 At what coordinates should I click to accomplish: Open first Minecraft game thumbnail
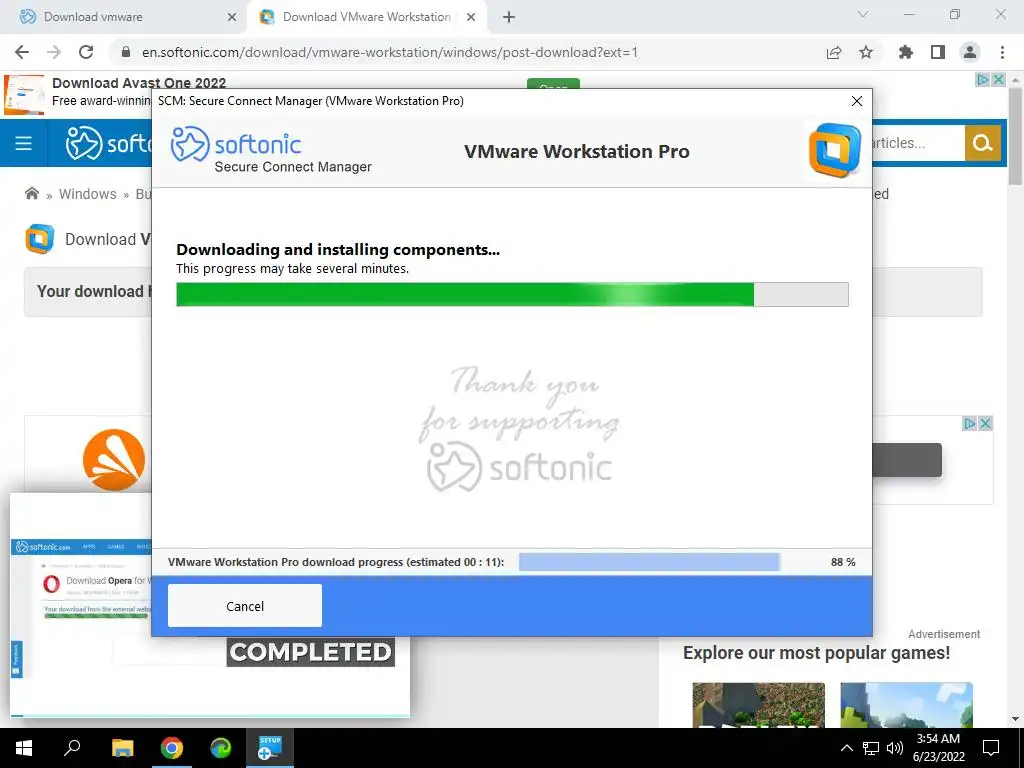tap(758, 705)
